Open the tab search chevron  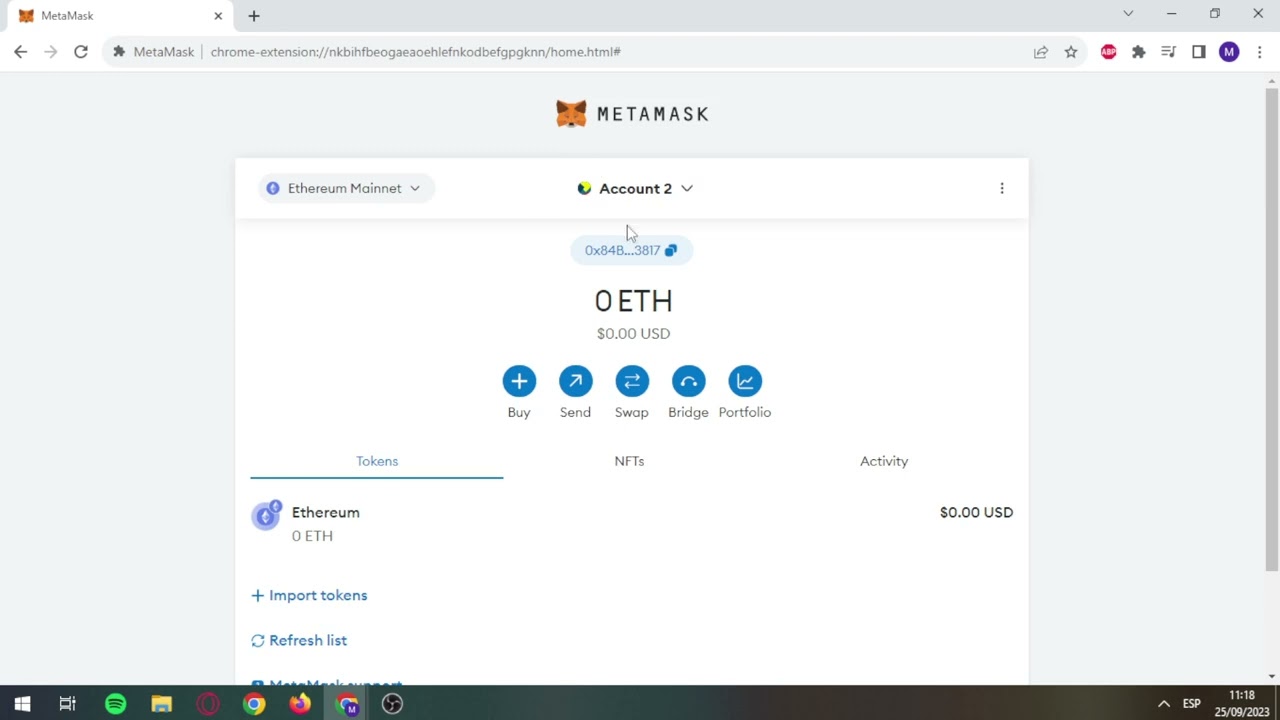click(x=1128, y=14)
